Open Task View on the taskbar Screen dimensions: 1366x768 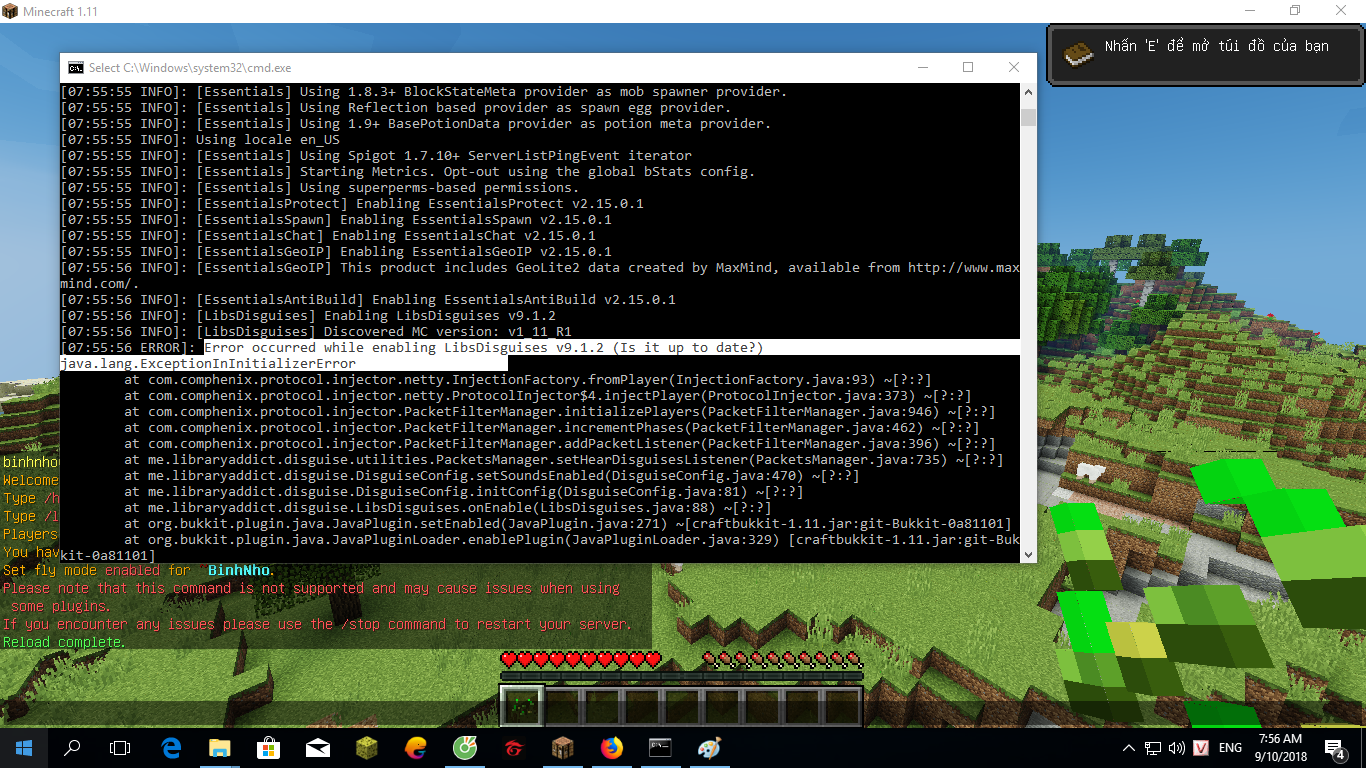pyautogui.click(x=120, y=747)
